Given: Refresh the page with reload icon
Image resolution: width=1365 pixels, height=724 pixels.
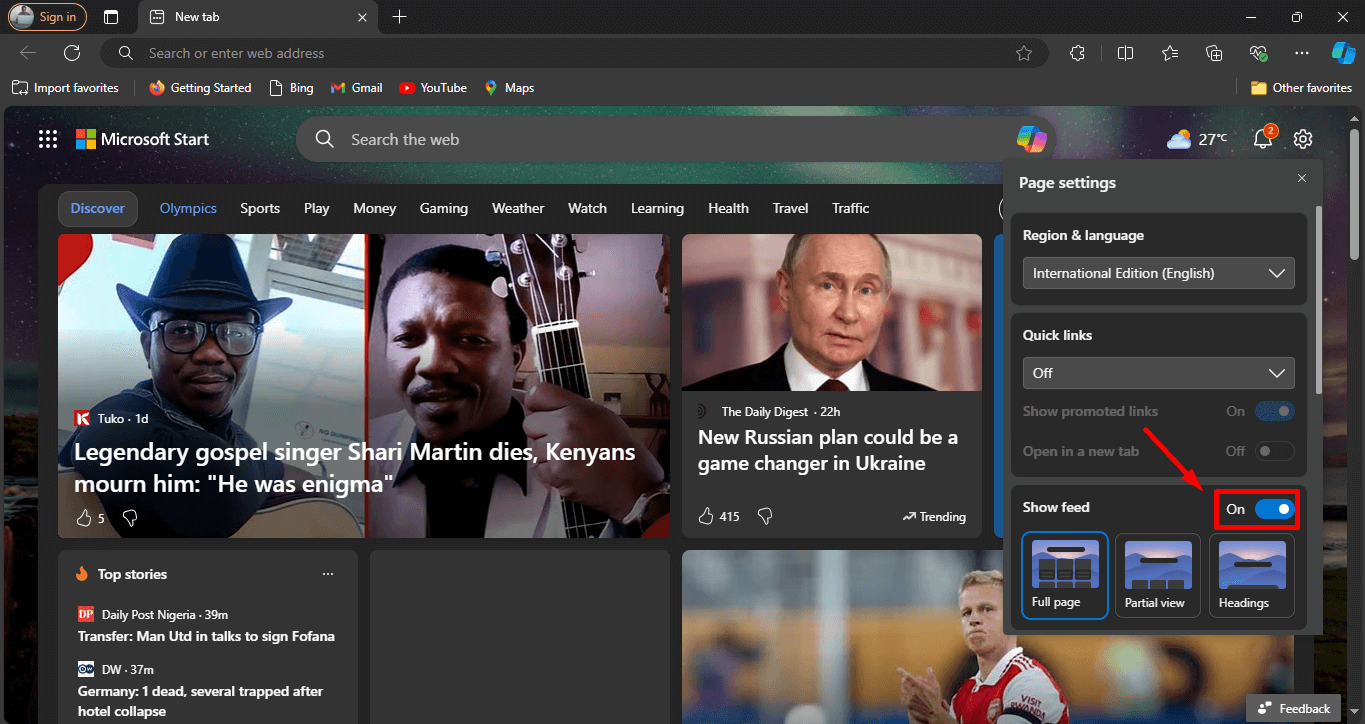Looking at the screenshot, I should coord(72,53).
